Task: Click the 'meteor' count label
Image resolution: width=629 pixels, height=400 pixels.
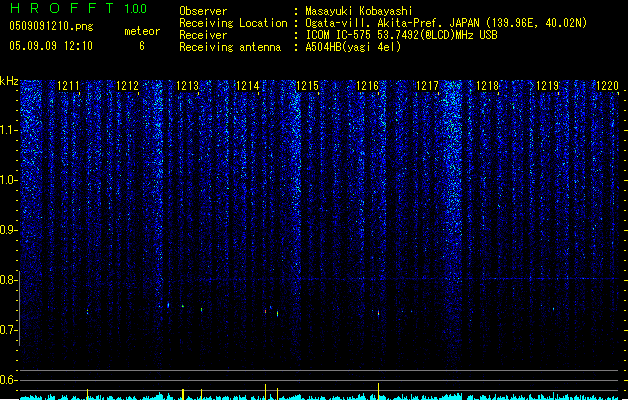Action: coord(142,31)
